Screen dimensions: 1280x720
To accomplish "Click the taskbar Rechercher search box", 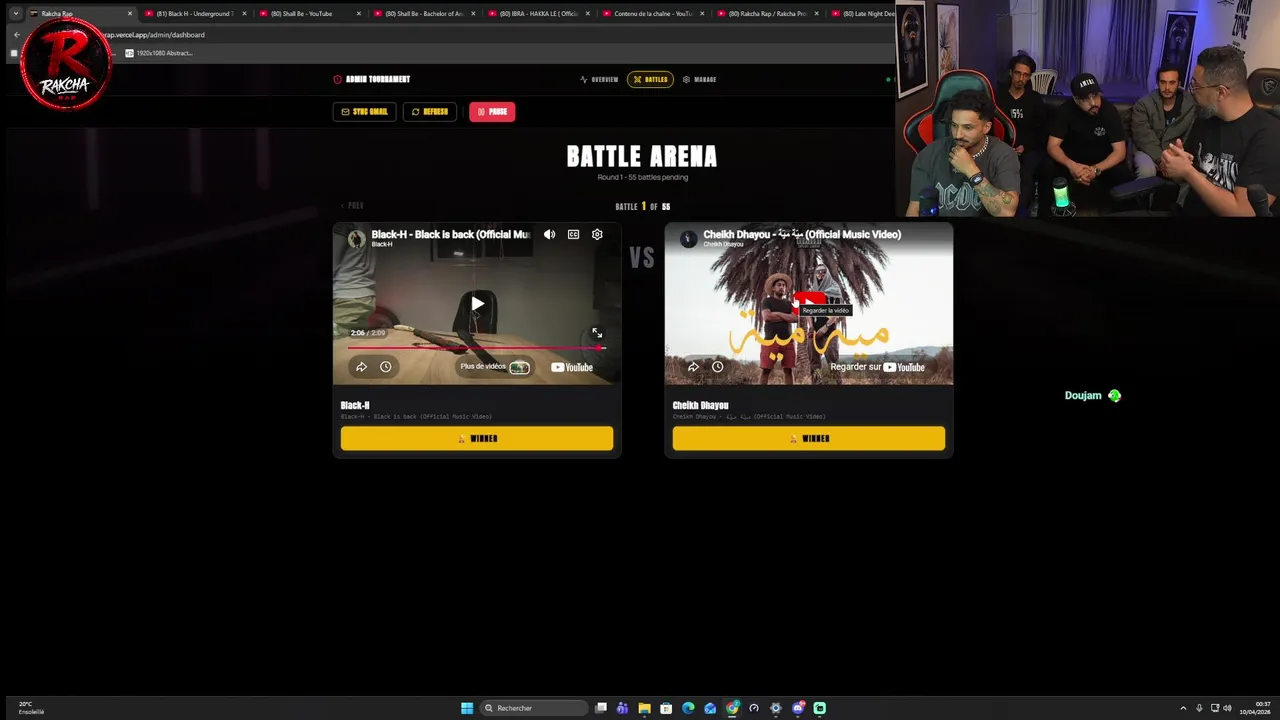I will pos(533,708).
